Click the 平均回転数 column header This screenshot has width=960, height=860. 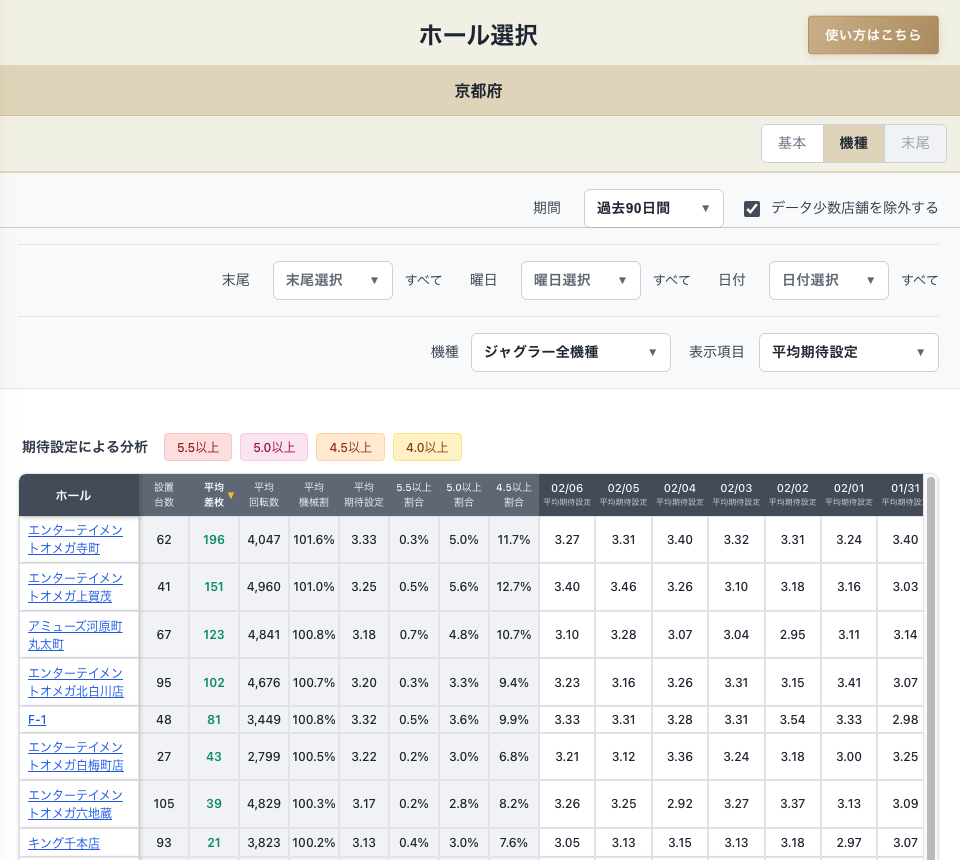(x=264, y=495)
